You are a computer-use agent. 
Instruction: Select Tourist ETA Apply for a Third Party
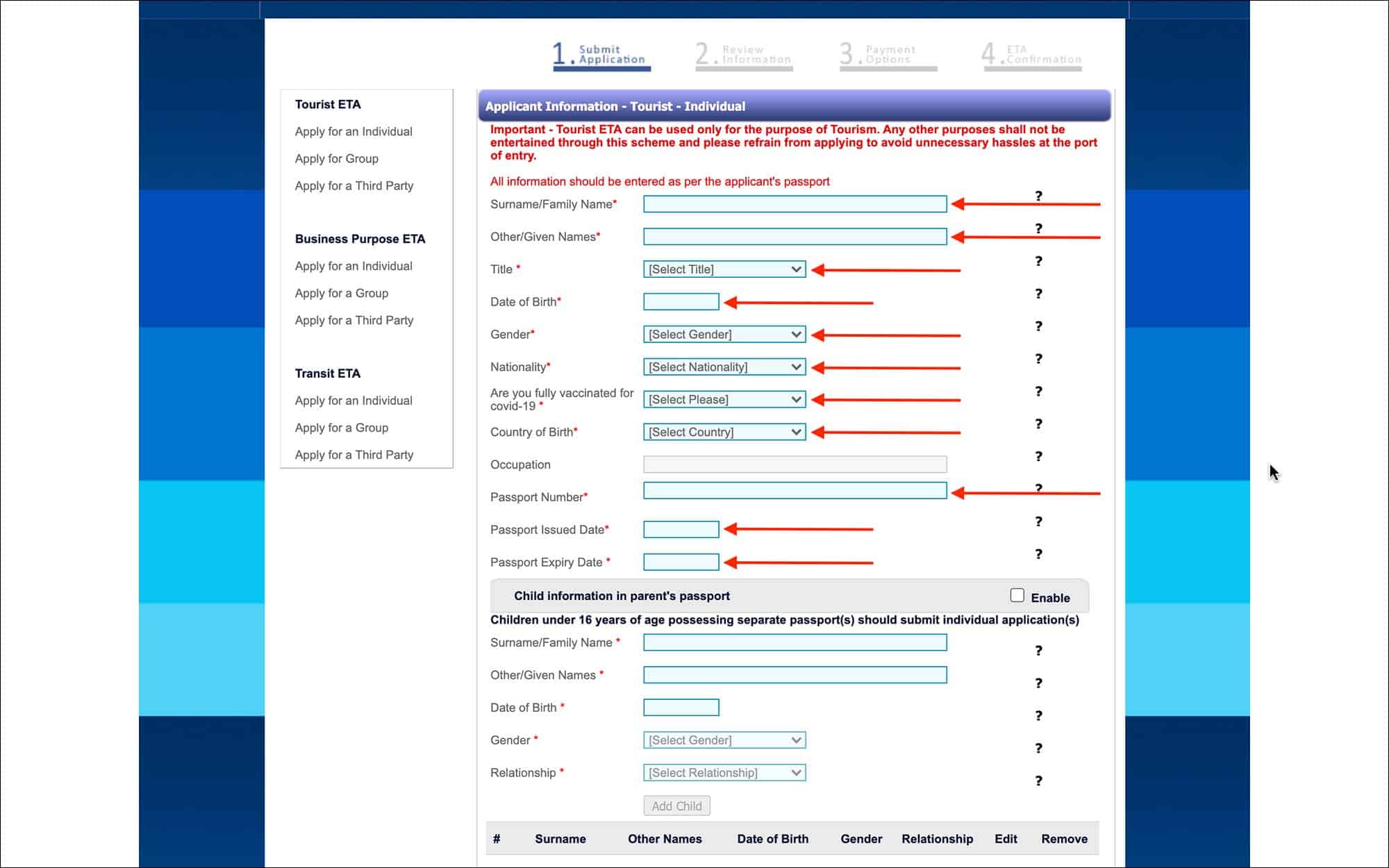354,186
